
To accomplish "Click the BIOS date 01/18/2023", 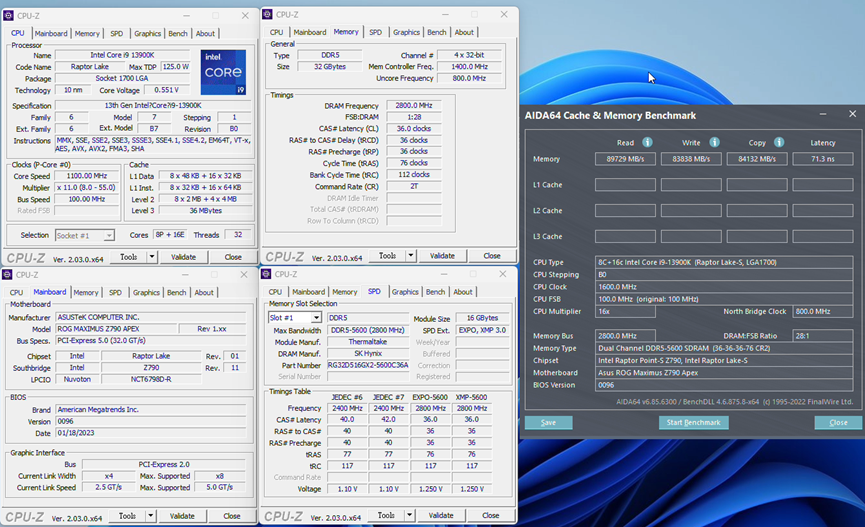I will tap(151, 433).
